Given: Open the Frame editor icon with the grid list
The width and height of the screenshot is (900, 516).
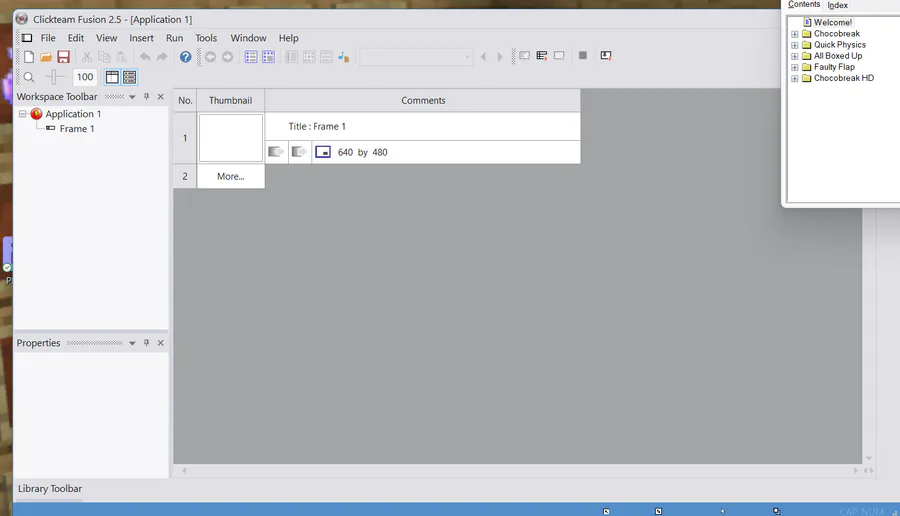Looking at the screenshot, I should pos(268,56).
